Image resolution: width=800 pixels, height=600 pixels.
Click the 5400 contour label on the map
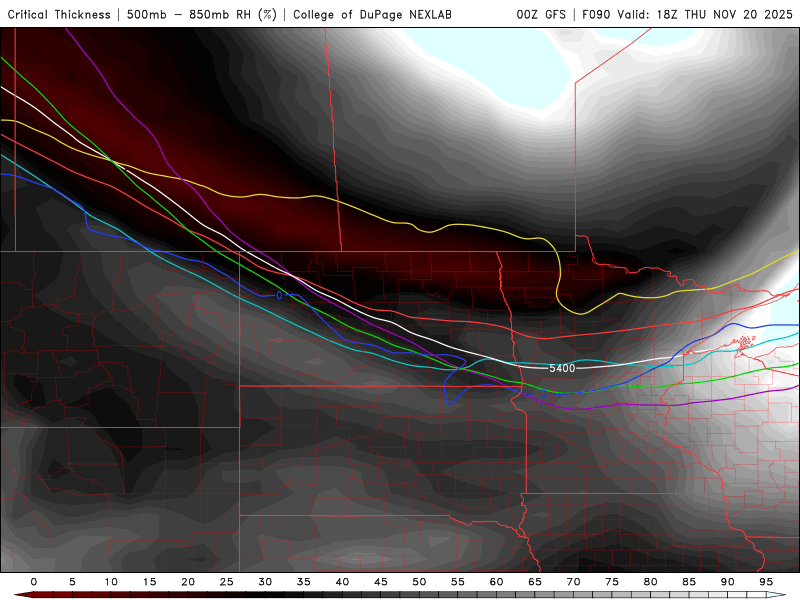pyautogui.click(x=562, y=368)
